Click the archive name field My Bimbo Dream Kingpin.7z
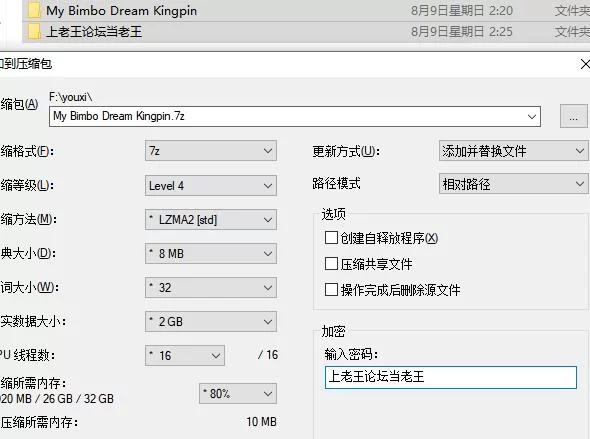Image resolution: width=590 pixels, height=439 pixels. click(295, 117)
